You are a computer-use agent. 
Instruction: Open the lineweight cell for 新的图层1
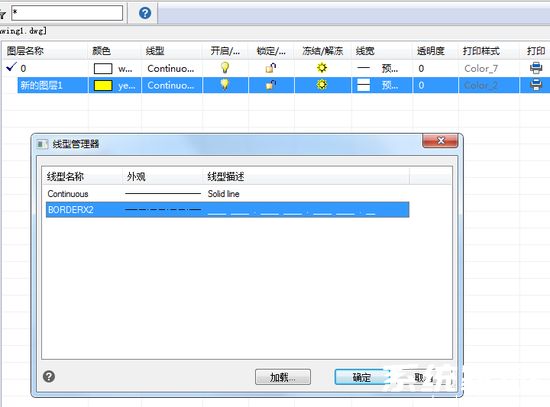click(x=382, y=85)
